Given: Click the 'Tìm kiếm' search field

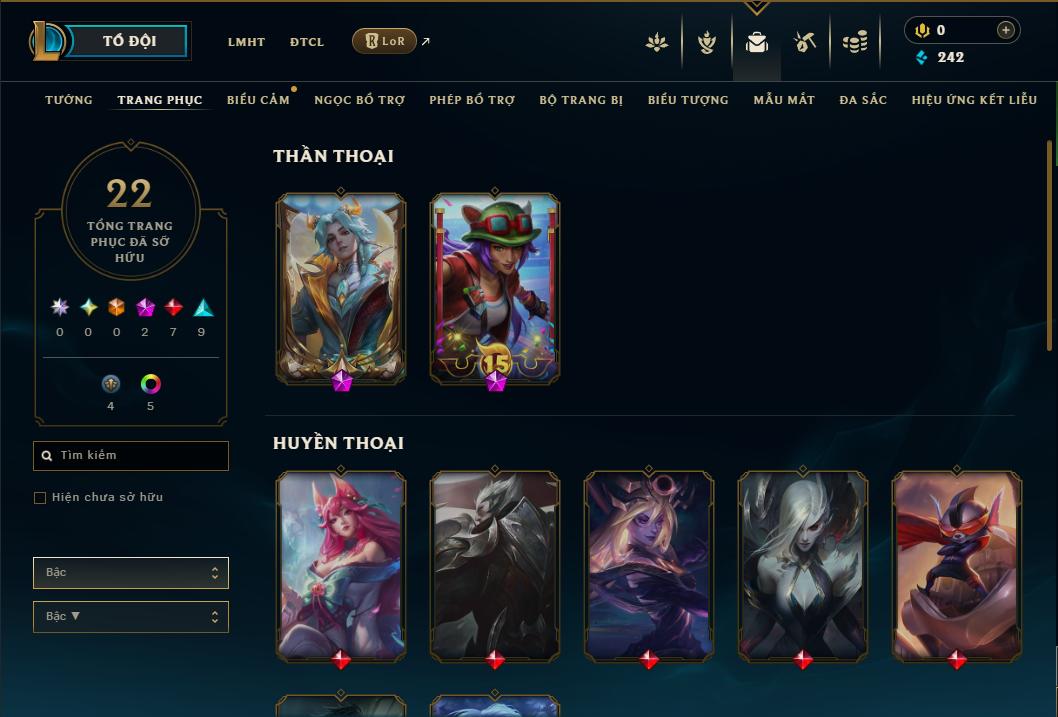Looking at the screenshot, I should 131,456.
